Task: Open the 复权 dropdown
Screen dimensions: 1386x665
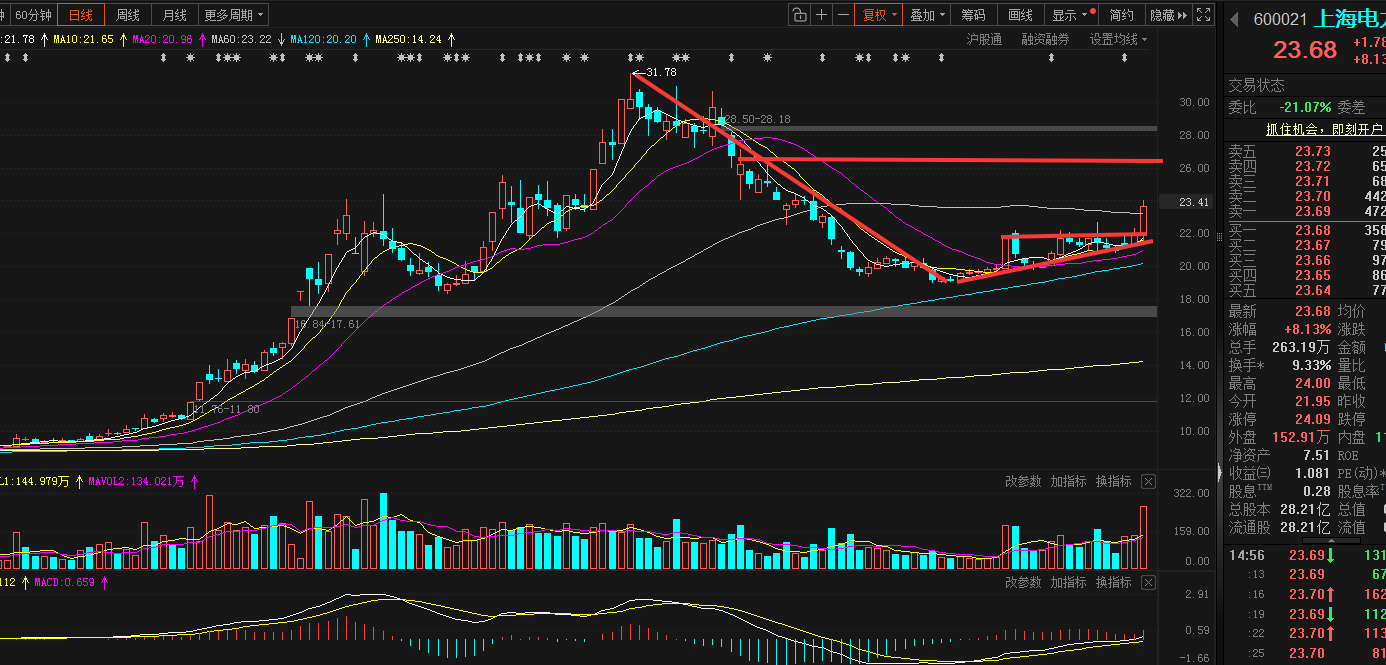Action: tap(879, 15)
